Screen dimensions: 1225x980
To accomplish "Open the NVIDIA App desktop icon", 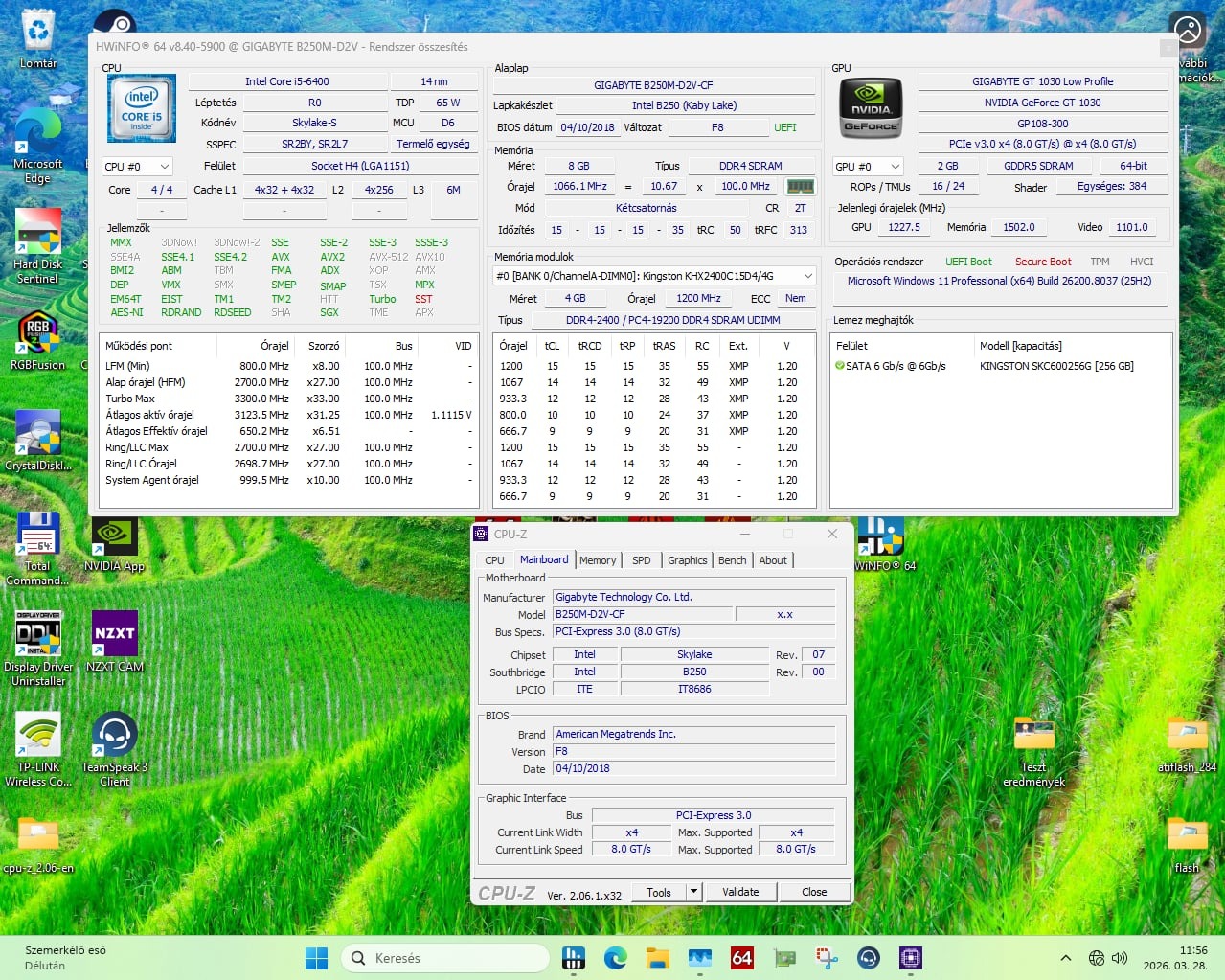I will click(x=115, y=542).
